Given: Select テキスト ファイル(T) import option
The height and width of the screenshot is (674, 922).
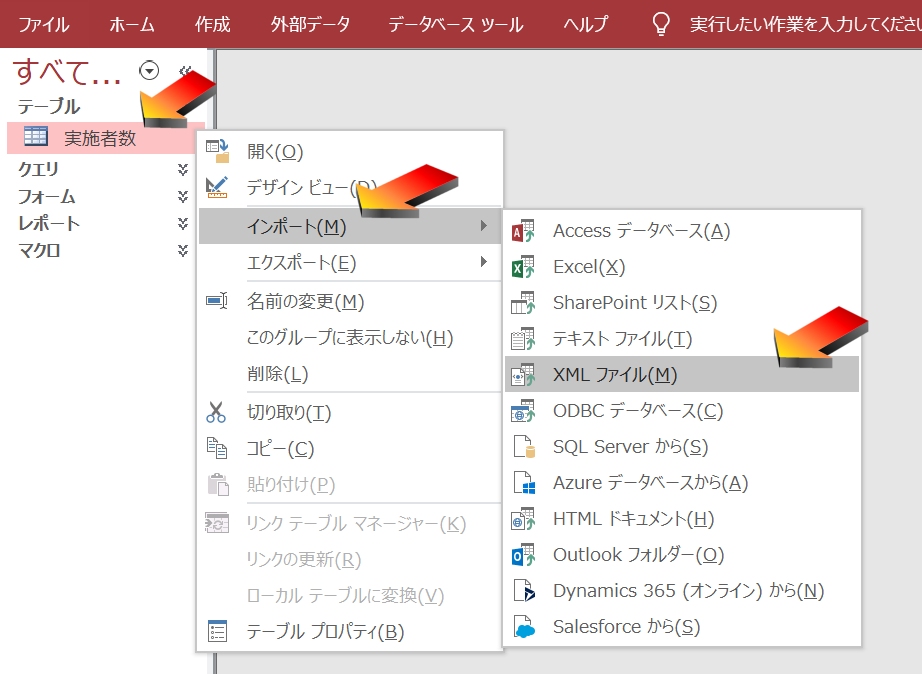Looking at the screenshot, I should click(682, 339).
